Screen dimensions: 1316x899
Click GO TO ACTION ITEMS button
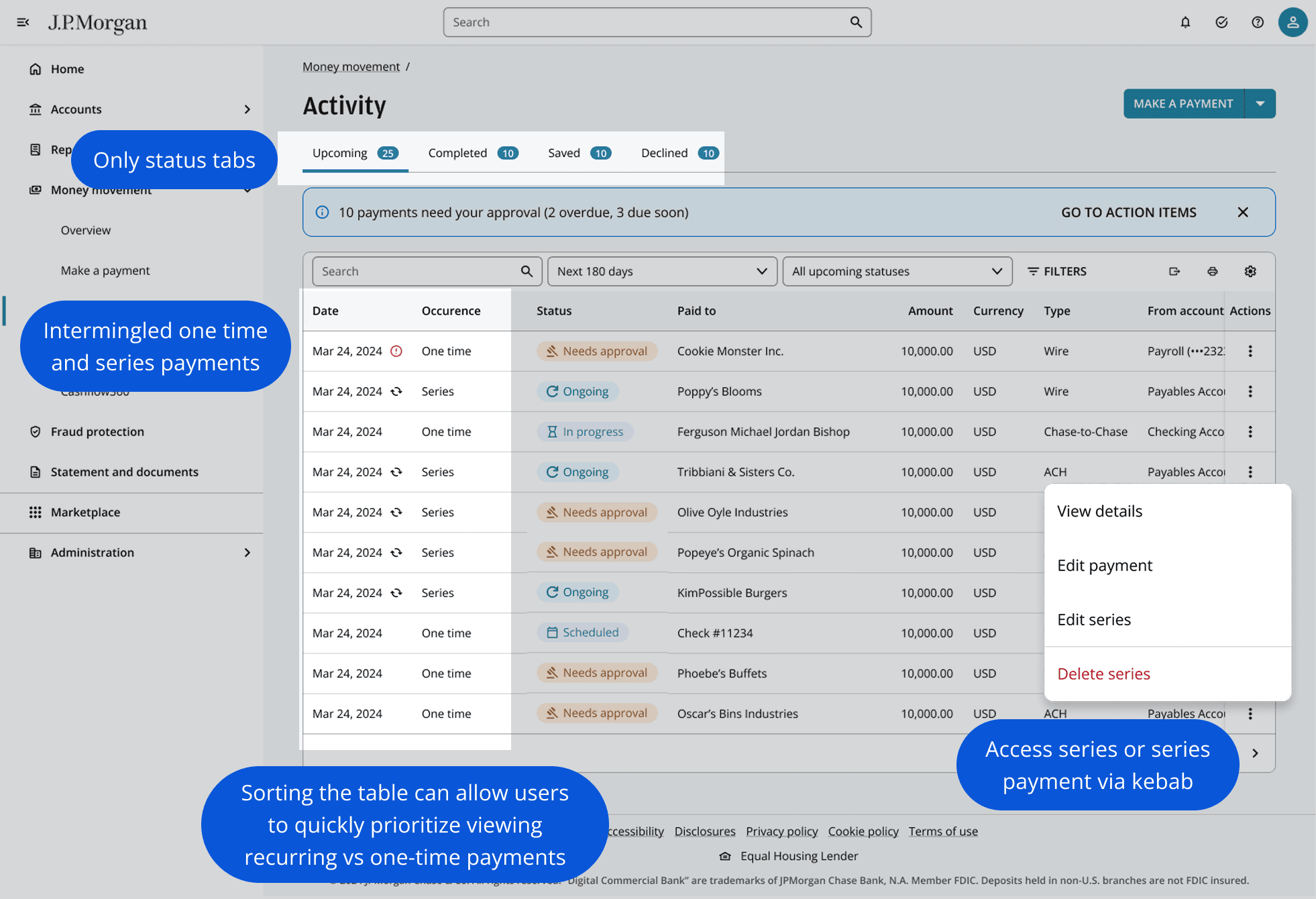pyautogui.click(x=1128, y=212)
